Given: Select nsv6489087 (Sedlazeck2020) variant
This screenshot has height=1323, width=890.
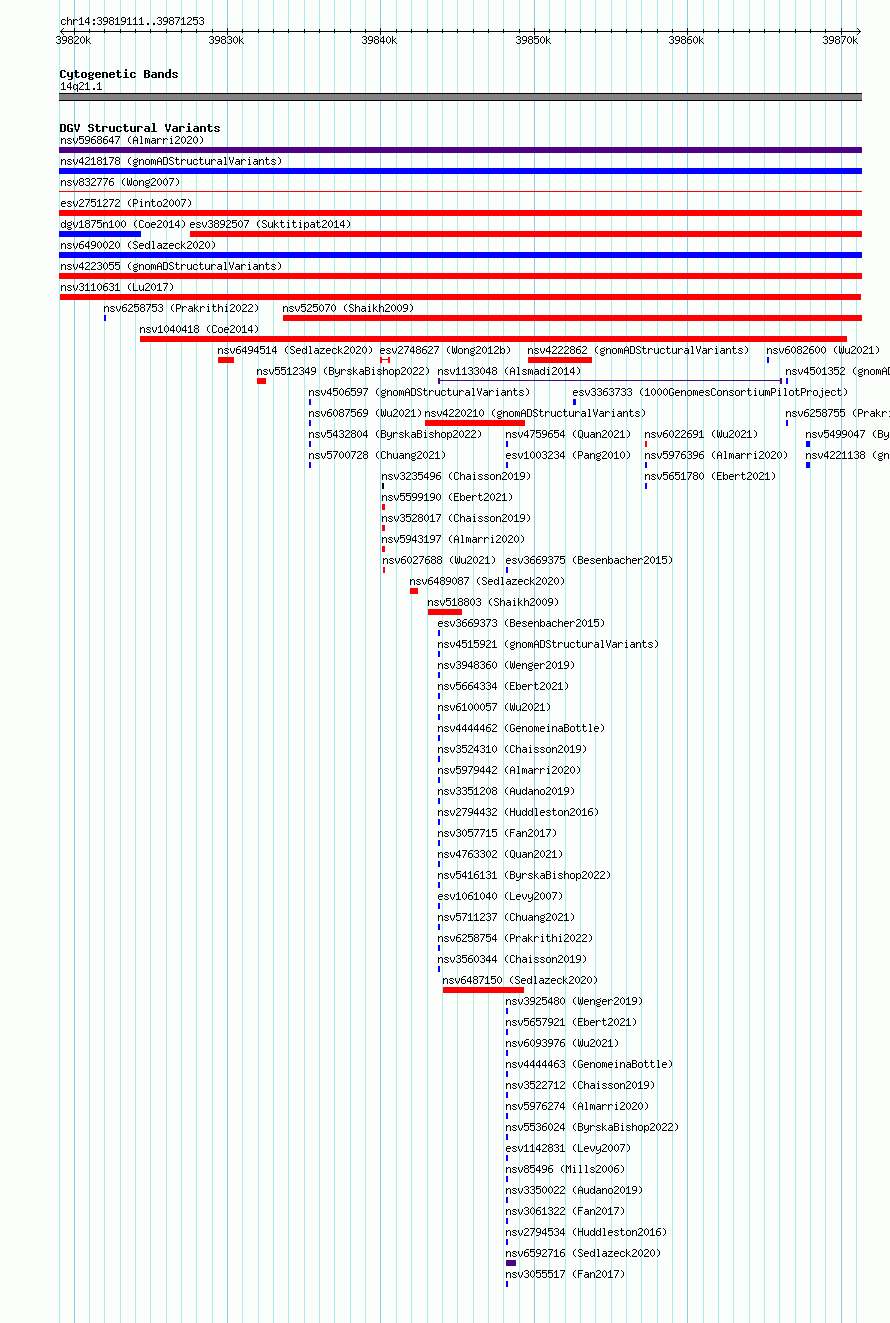Looking at the screenshot, I should (x=487, y=581).
